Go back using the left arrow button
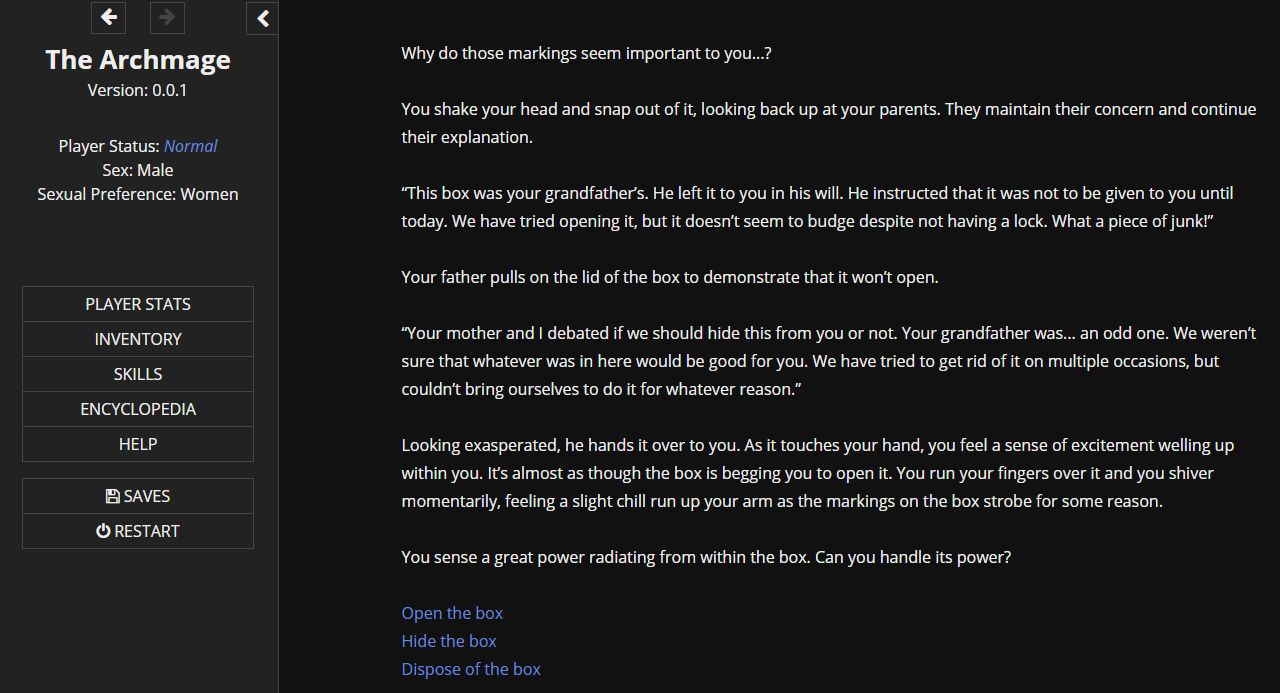This screenshot has width=1280, height=693. point(109,17)
